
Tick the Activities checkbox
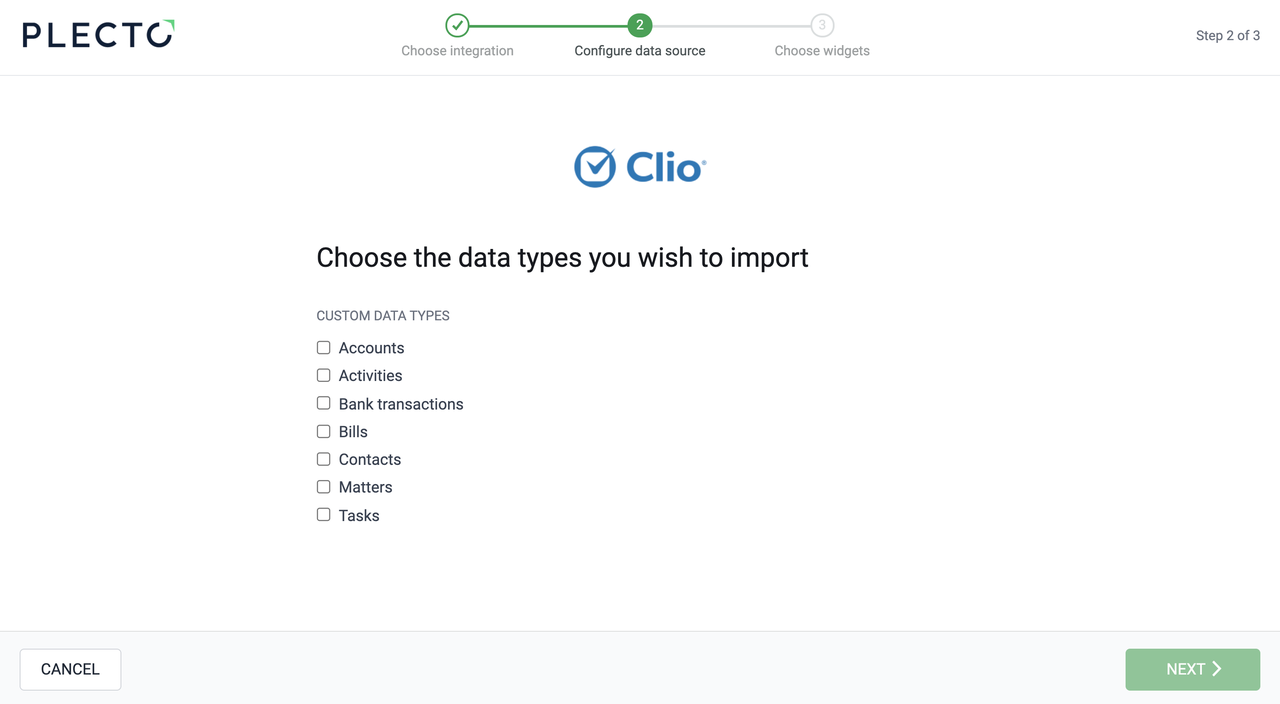(x=324, y=376)
